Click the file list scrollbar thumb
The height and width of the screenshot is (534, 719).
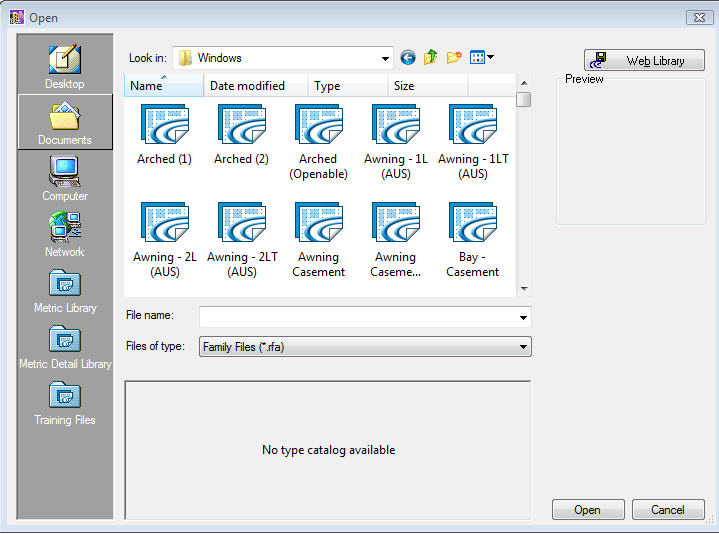coord(524,99)
